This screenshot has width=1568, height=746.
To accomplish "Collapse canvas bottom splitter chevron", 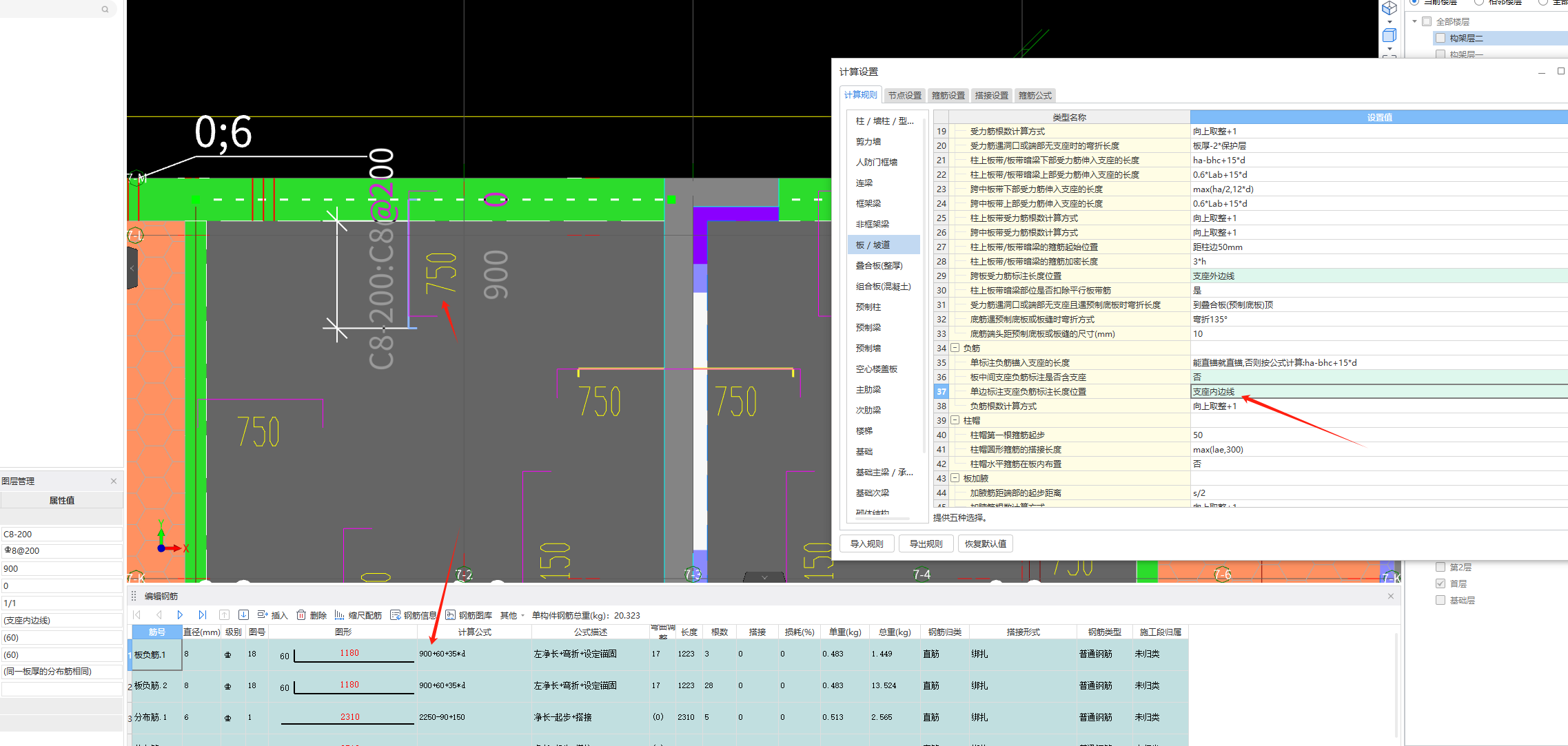I will [764, 577].
